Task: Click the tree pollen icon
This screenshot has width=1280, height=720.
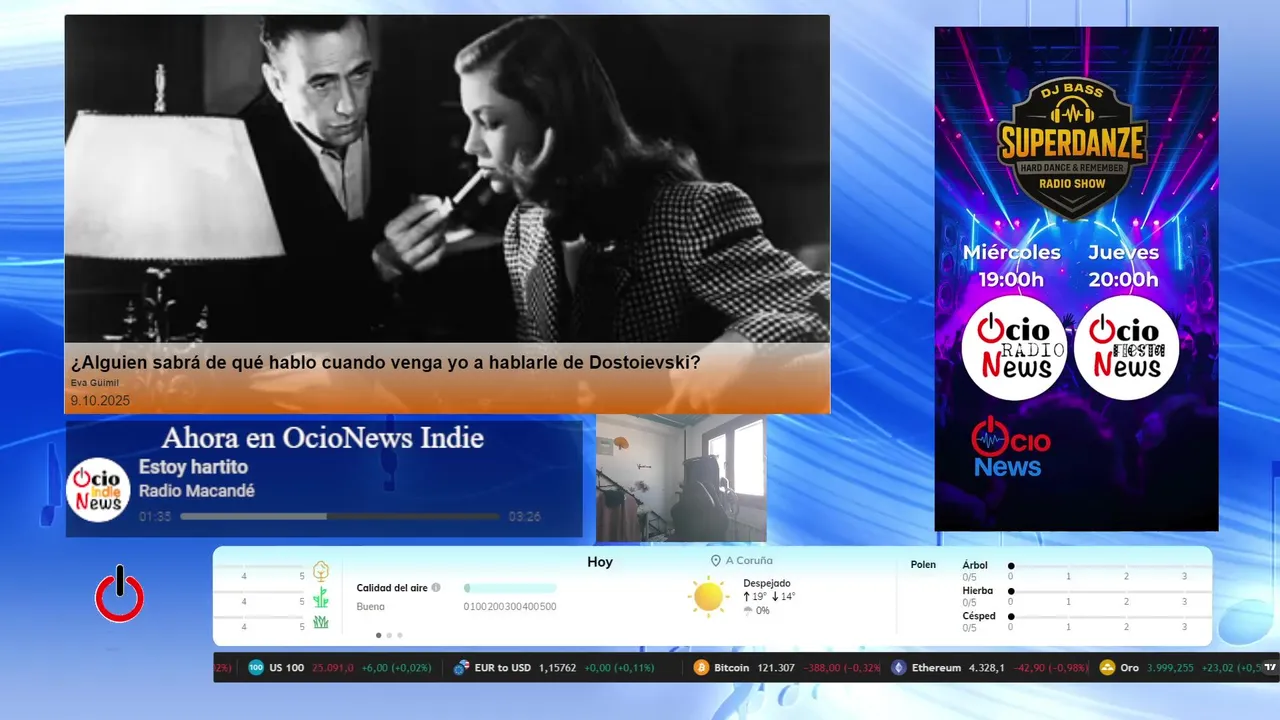Action: (x=321, y=571)
